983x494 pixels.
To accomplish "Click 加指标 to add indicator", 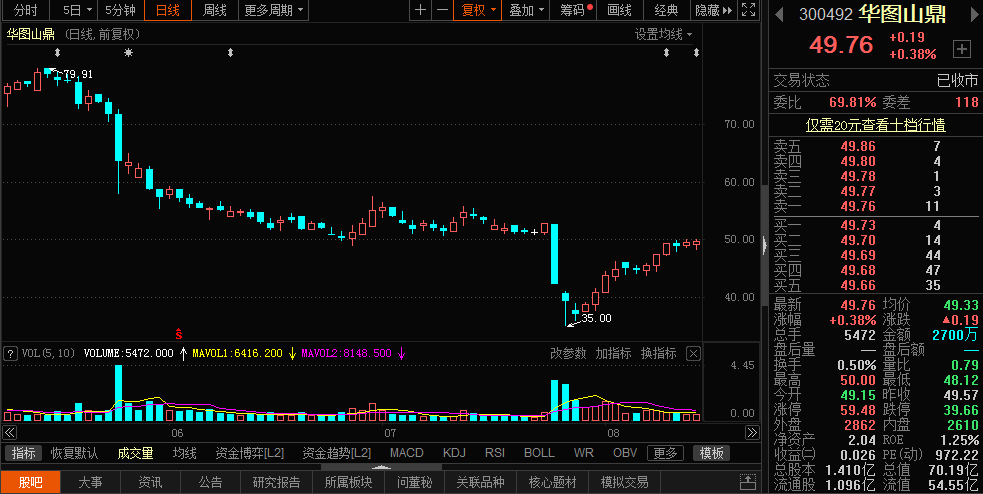I will [613, 354].
